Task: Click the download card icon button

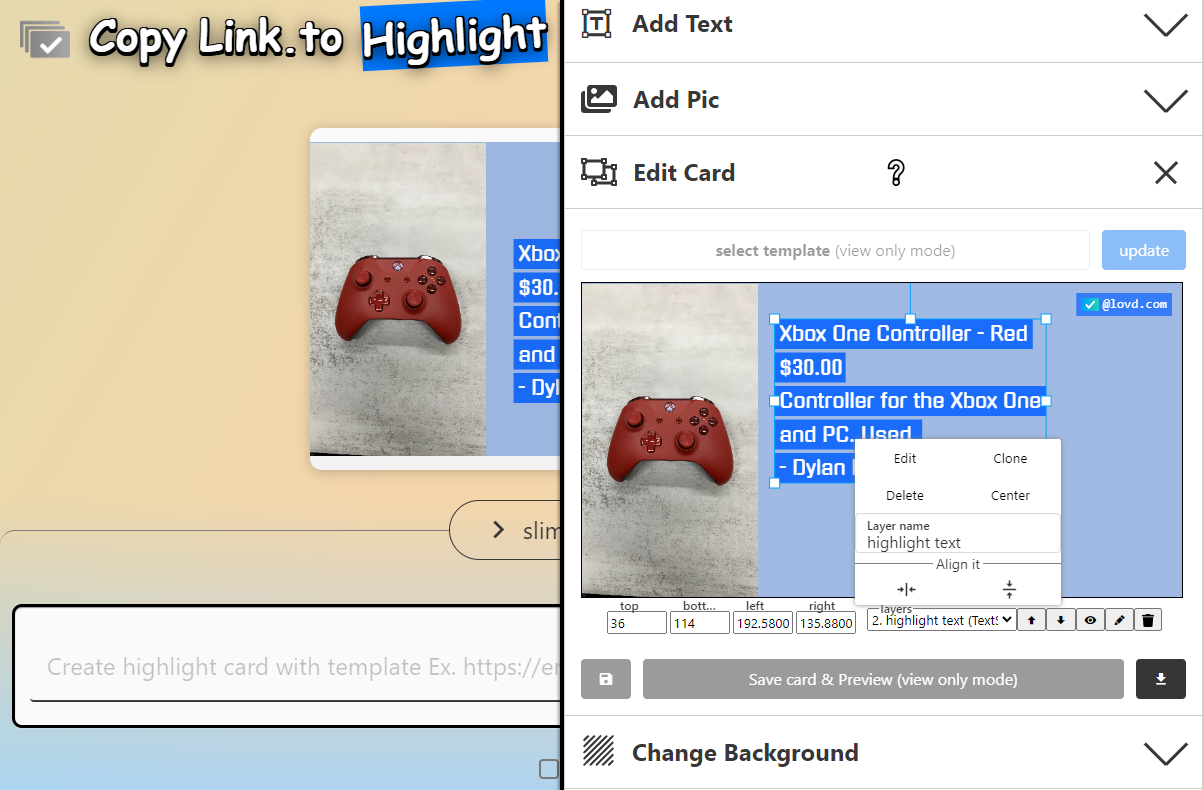Action: [x=1161, y=679]
